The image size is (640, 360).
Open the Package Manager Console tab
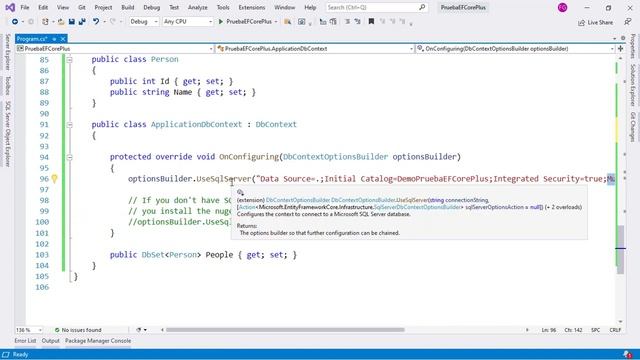[98, 341]
